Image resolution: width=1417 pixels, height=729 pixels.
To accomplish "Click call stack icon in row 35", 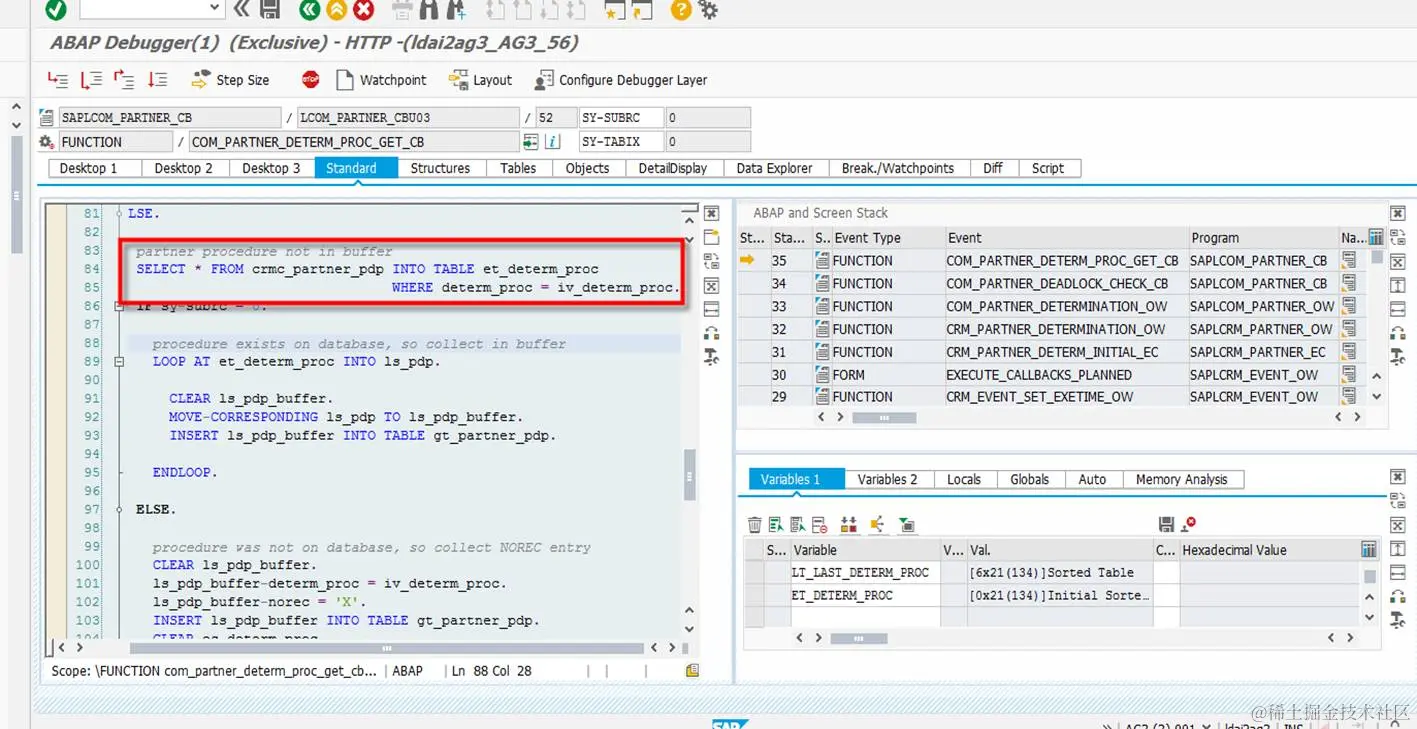I will 822,261.
